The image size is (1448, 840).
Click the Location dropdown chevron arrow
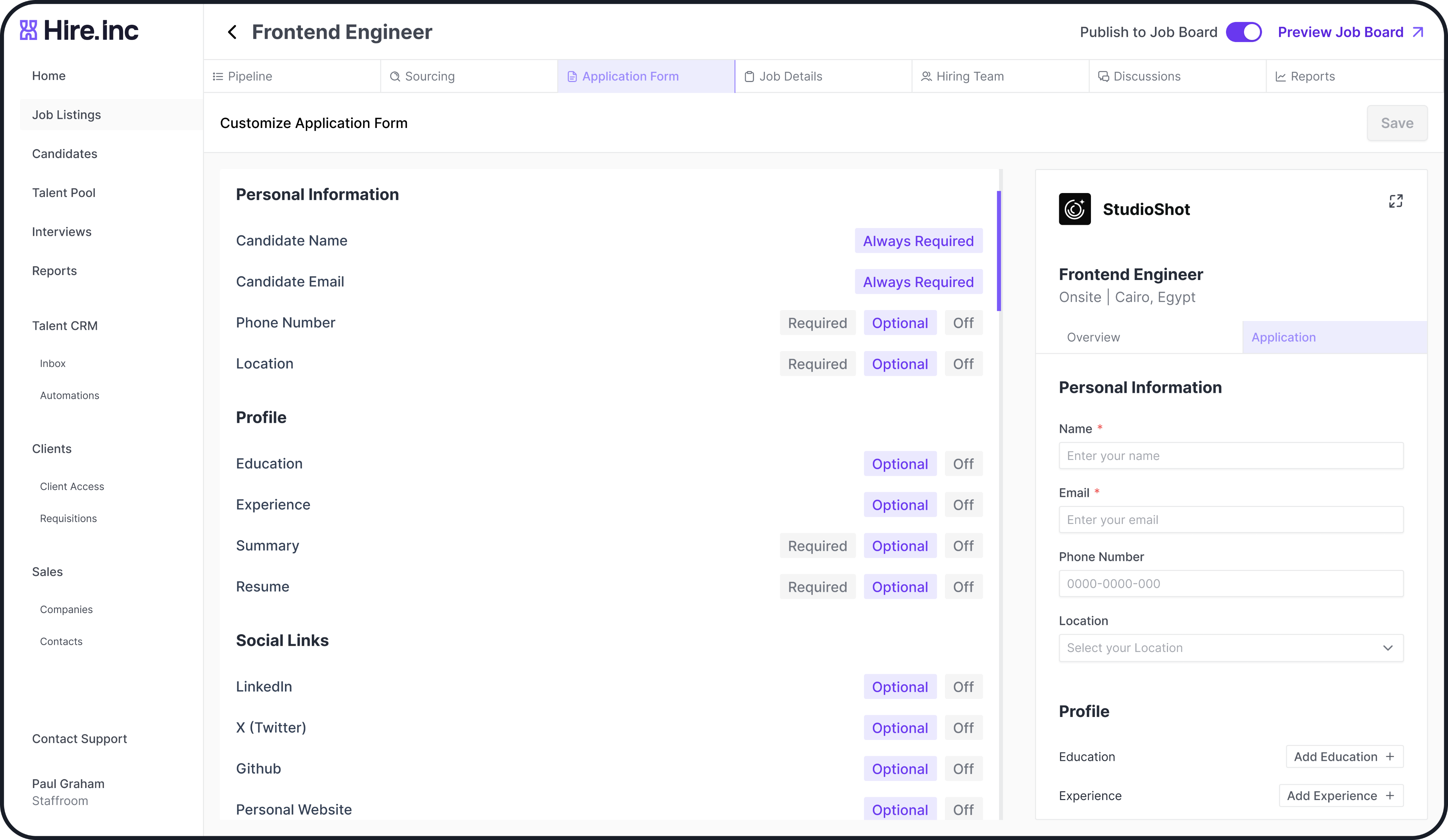(x=1388, y=648)
